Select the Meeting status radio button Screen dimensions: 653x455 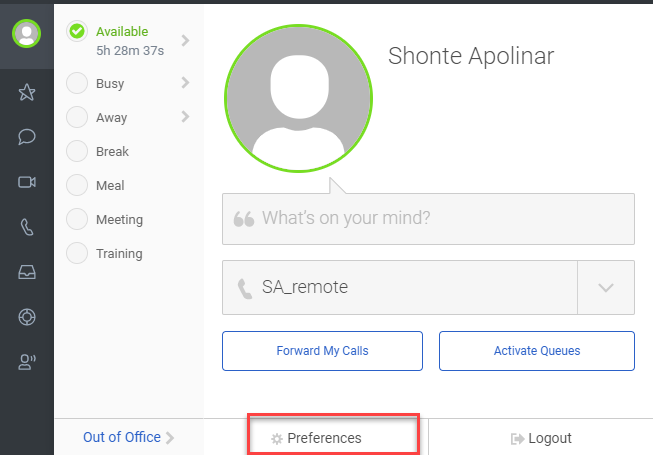coord(77,219)
